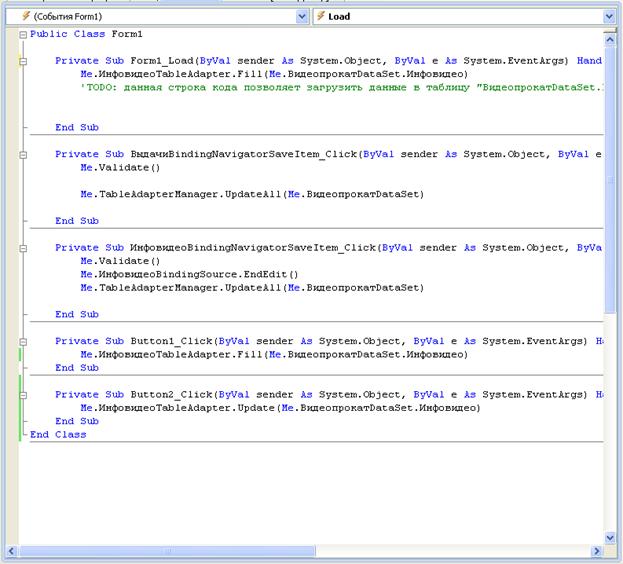Click the lightning icon next to Load

coord(321,16)
